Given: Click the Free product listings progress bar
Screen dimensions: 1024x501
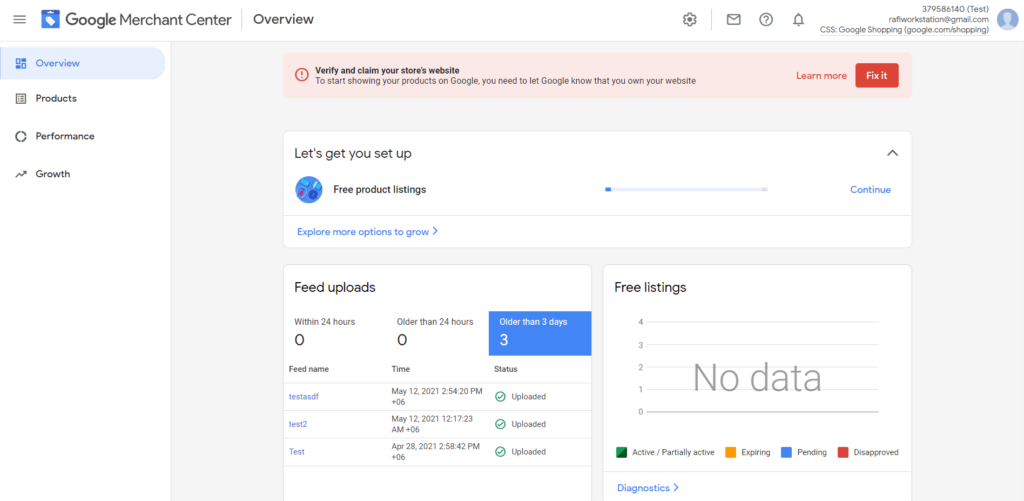Looking at the screenshot, I should coord(686,189).
